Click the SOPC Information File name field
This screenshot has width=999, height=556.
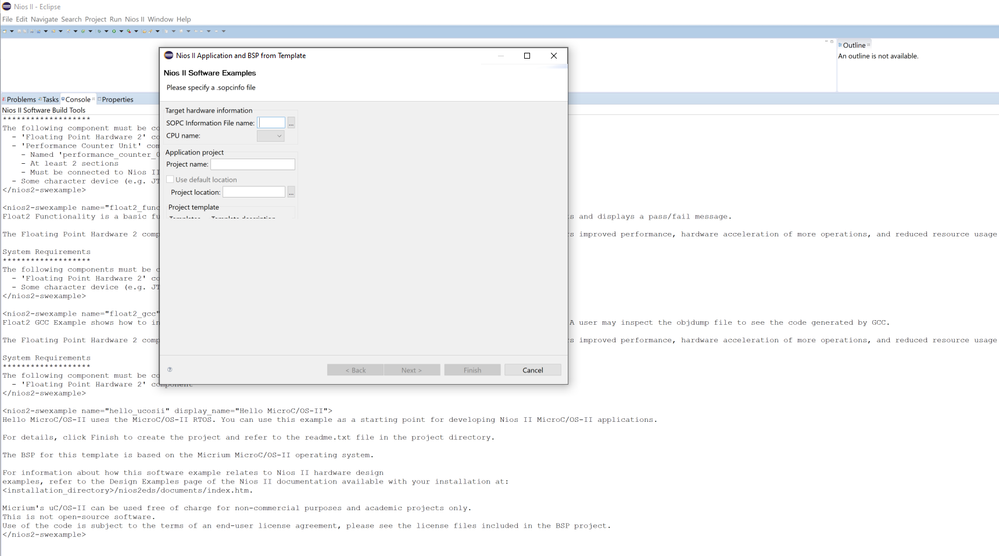[271, 123]
